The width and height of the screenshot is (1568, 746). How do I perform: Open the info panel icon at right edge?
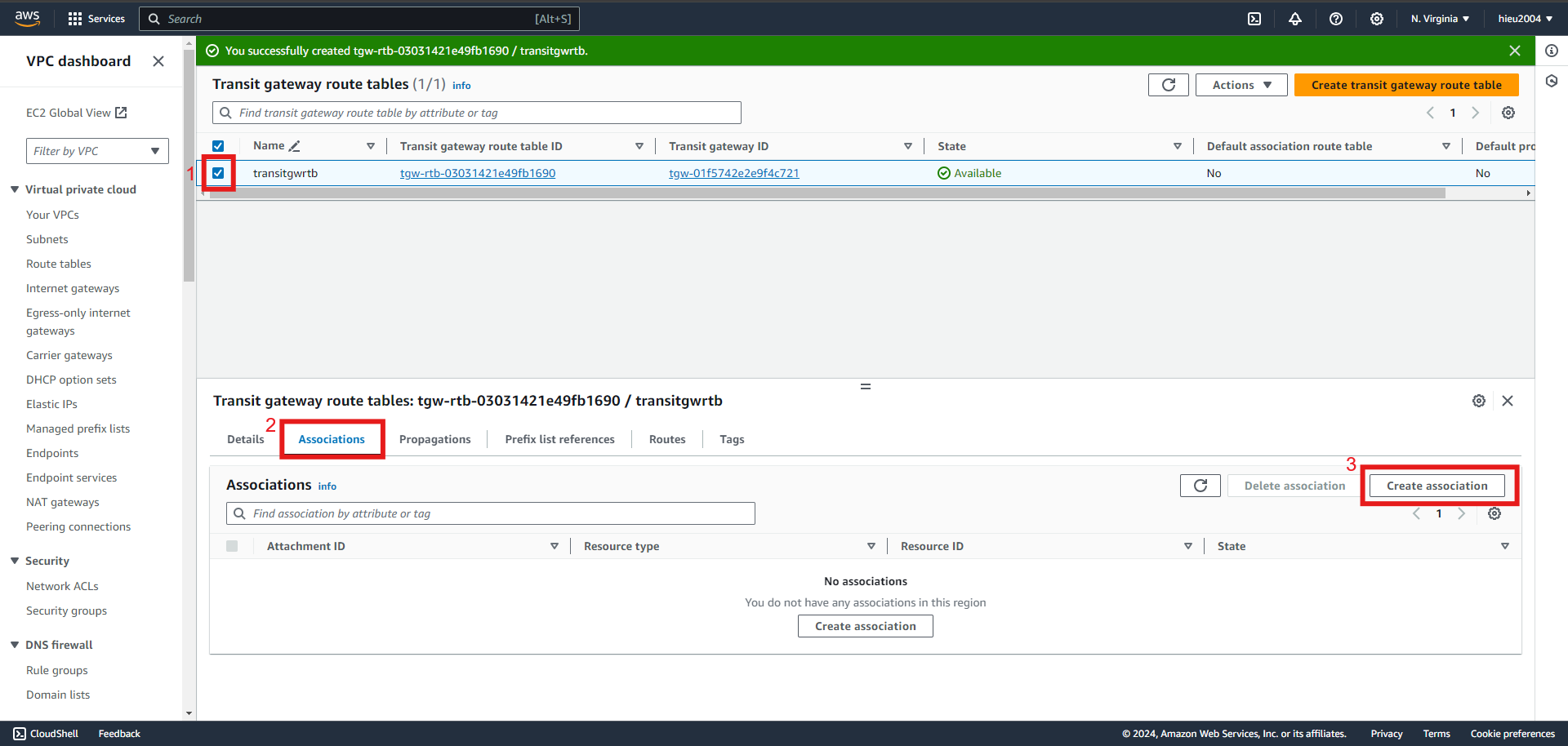pyautogui.click(x=1552, y=51)
